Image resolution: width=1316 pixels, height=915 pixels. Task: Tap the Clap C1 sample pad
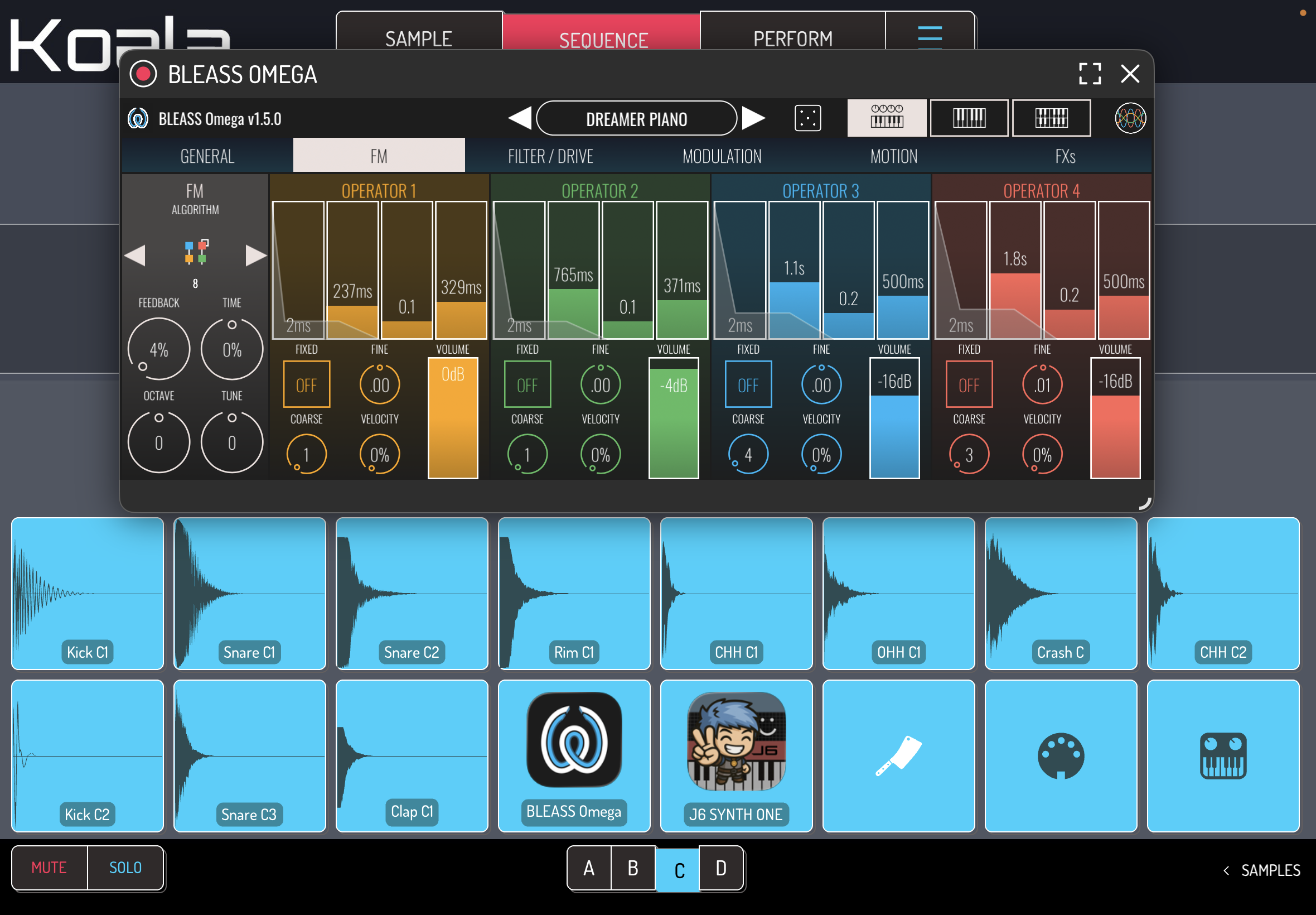[412, 755]
